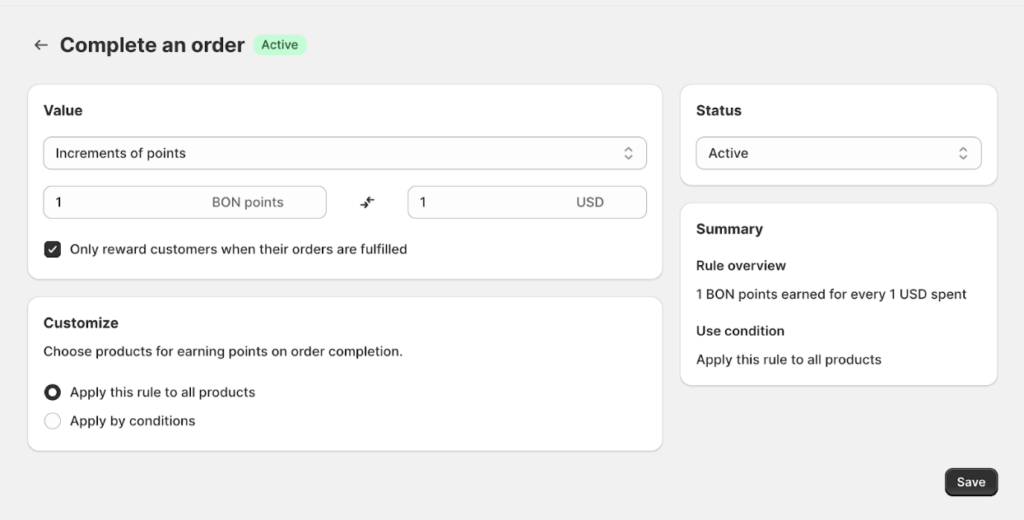This screenshot has height=520, width=1024.
Task: Toggle the fulfilled orders reward checkbox
Action: pyautogui.click(x=53, y=249)
